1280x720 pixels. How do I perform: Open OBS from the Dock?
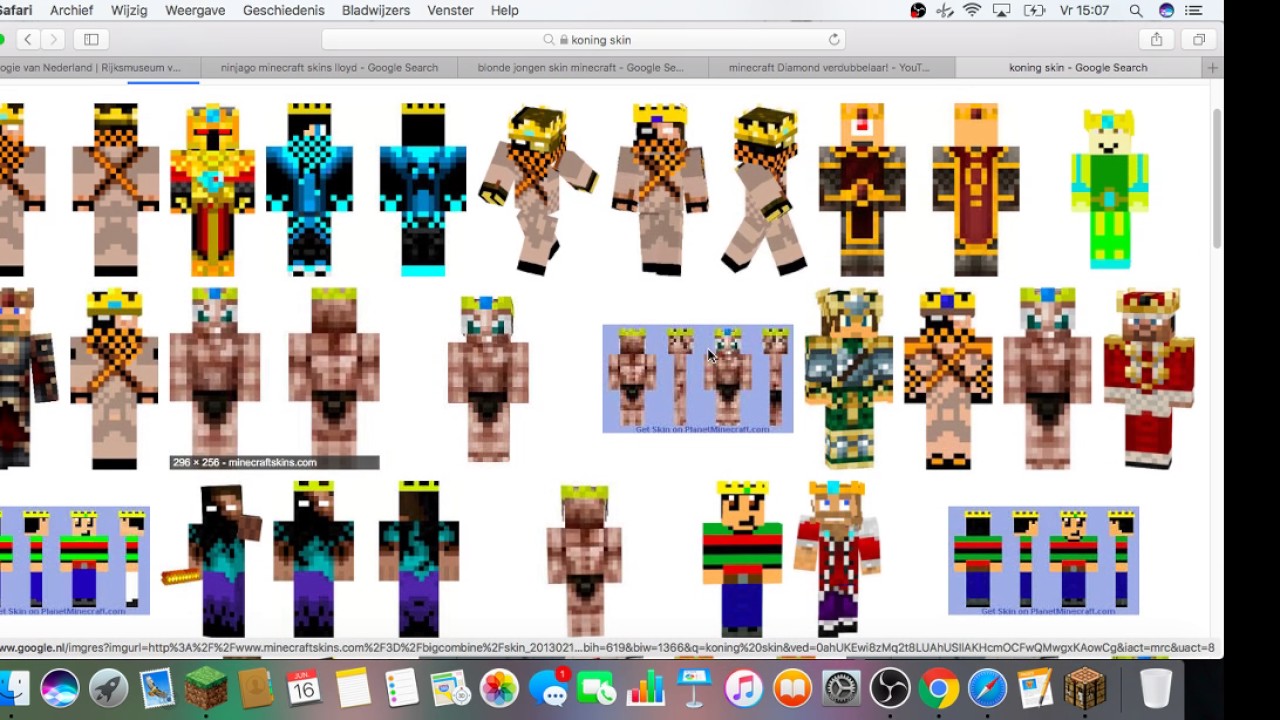(x=889, y=688)
